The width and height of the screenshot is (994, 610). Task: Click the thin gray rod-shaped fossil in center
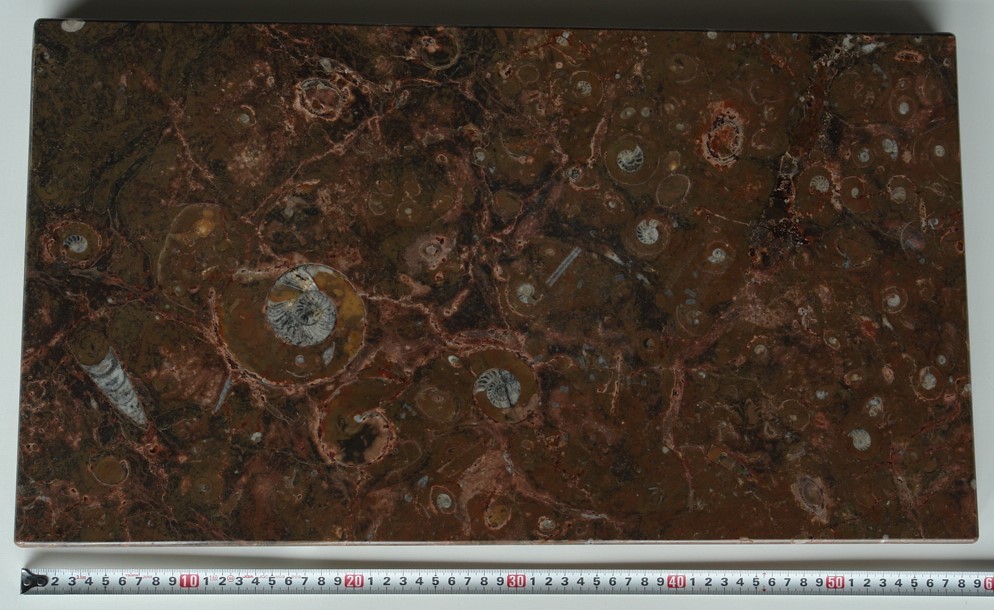[x=562, y=267]
